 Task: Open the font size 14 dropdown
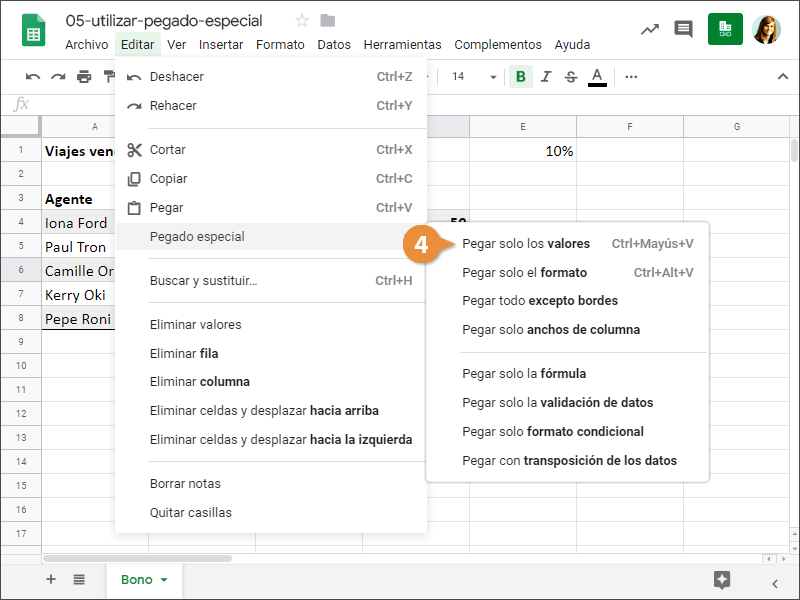474,77
